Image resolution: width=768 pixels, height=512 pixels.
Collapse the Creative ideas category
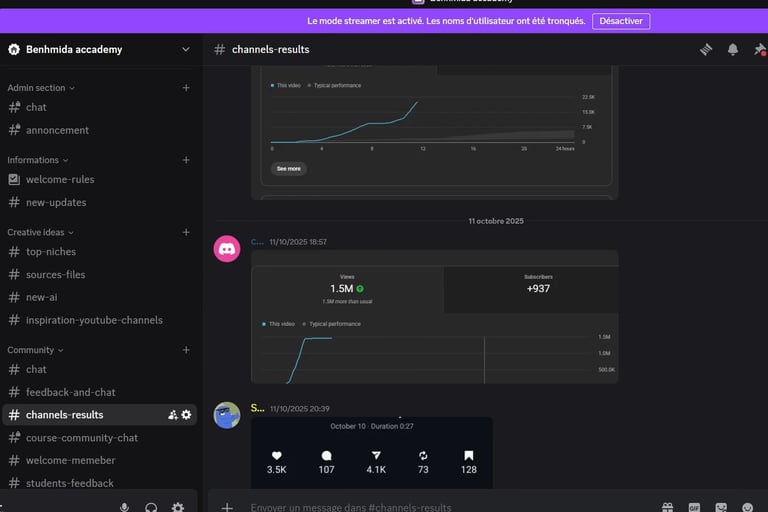click(x=40, y=232)
